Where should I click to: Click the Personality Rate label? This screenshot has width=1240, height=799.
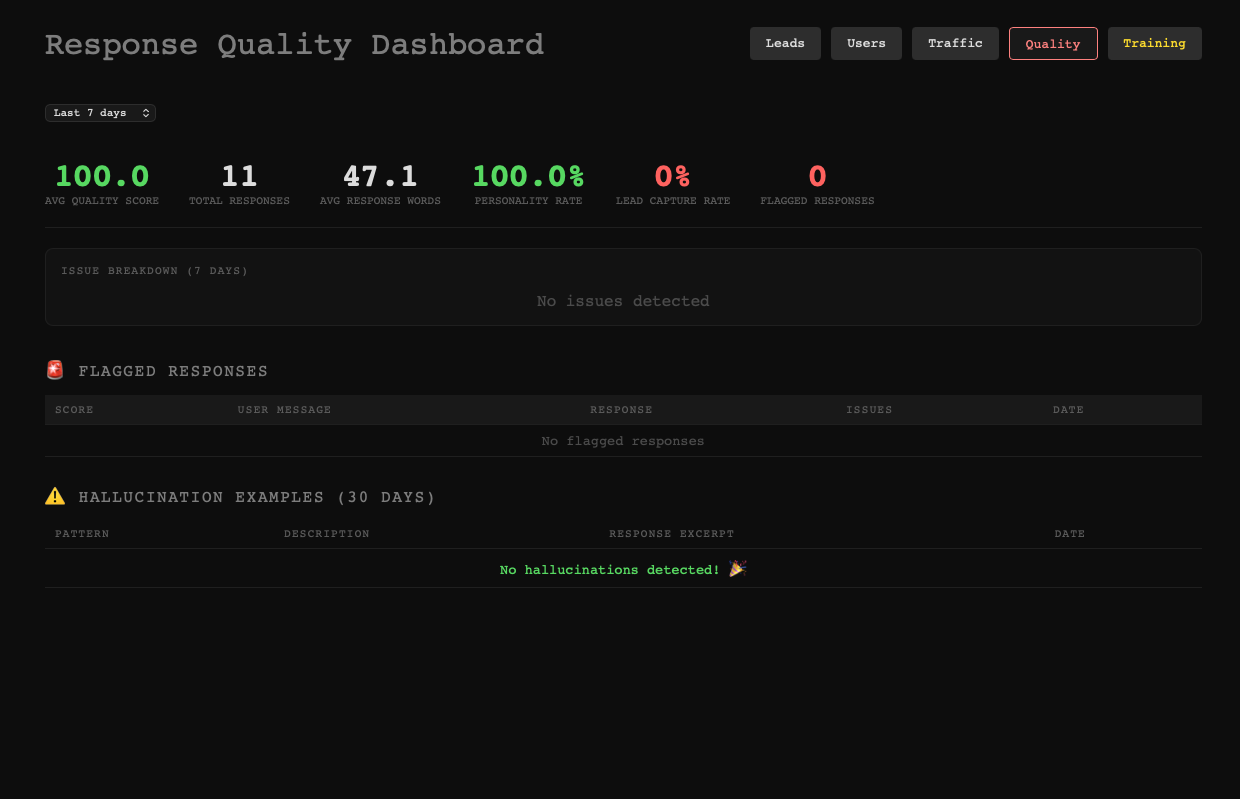pyautogui.click(x=528, y=201)
